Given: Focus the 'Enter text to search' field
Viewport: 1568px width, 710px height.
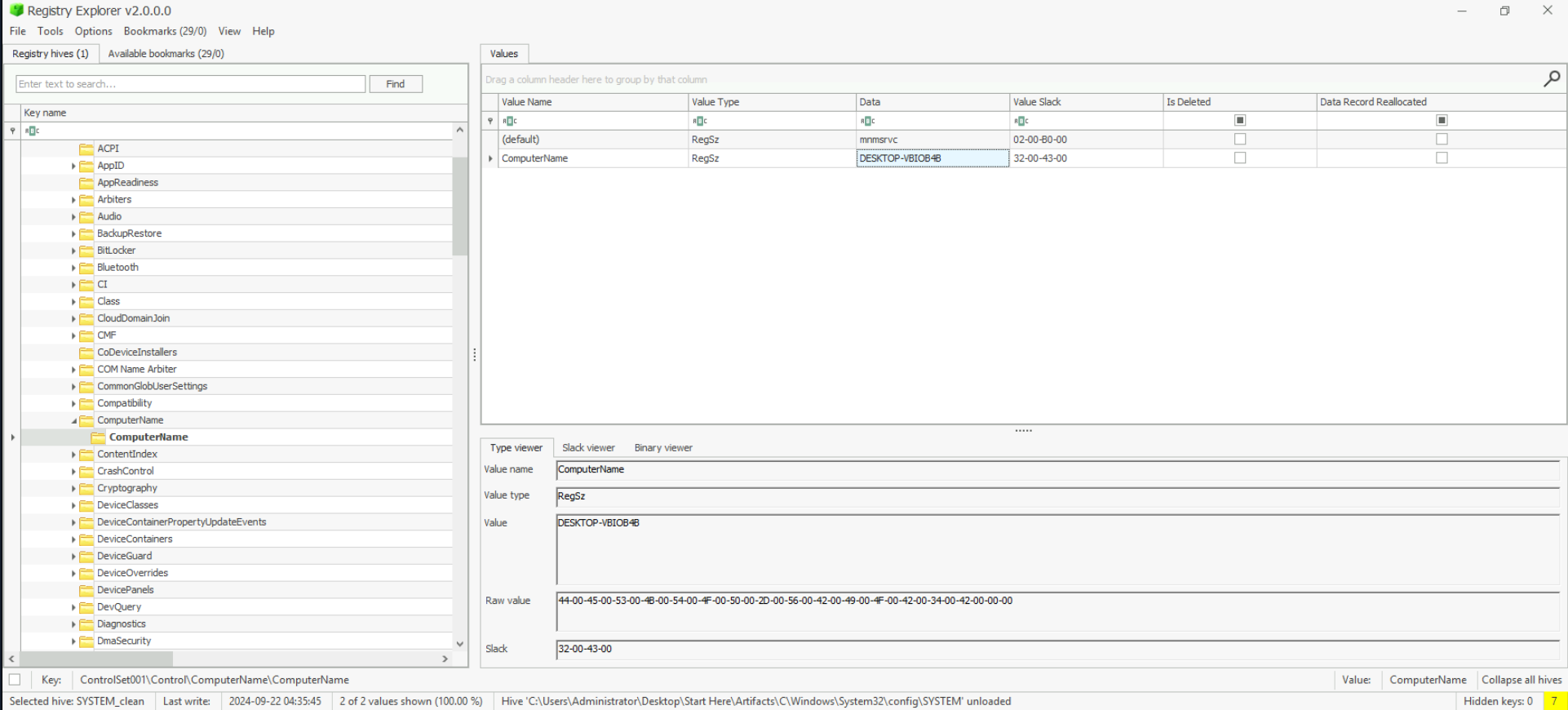Looking at the screenshot, I should 191,84.
